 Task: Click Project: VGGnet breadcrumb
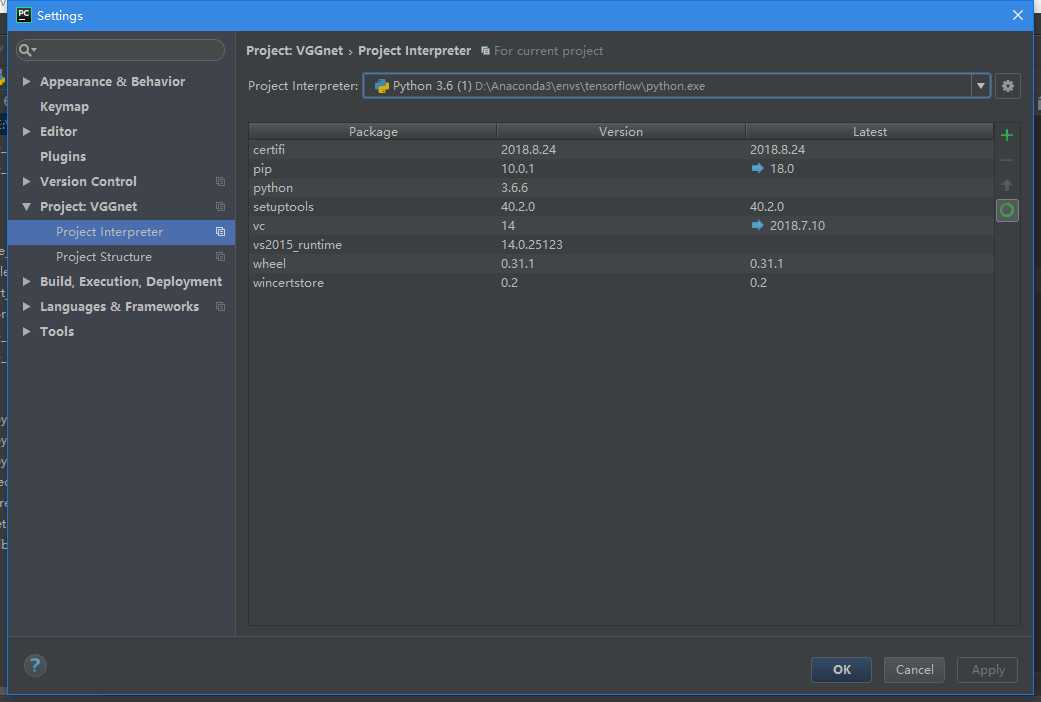pos(295,50)
